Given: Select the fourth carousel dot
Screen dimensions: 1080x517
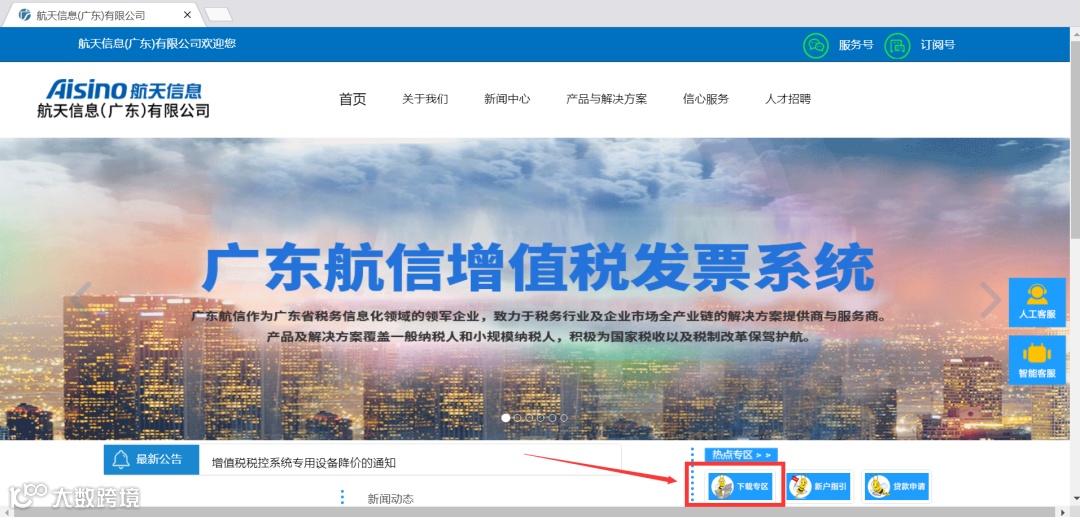Looking at the screenshot, I should coord(541,418).
